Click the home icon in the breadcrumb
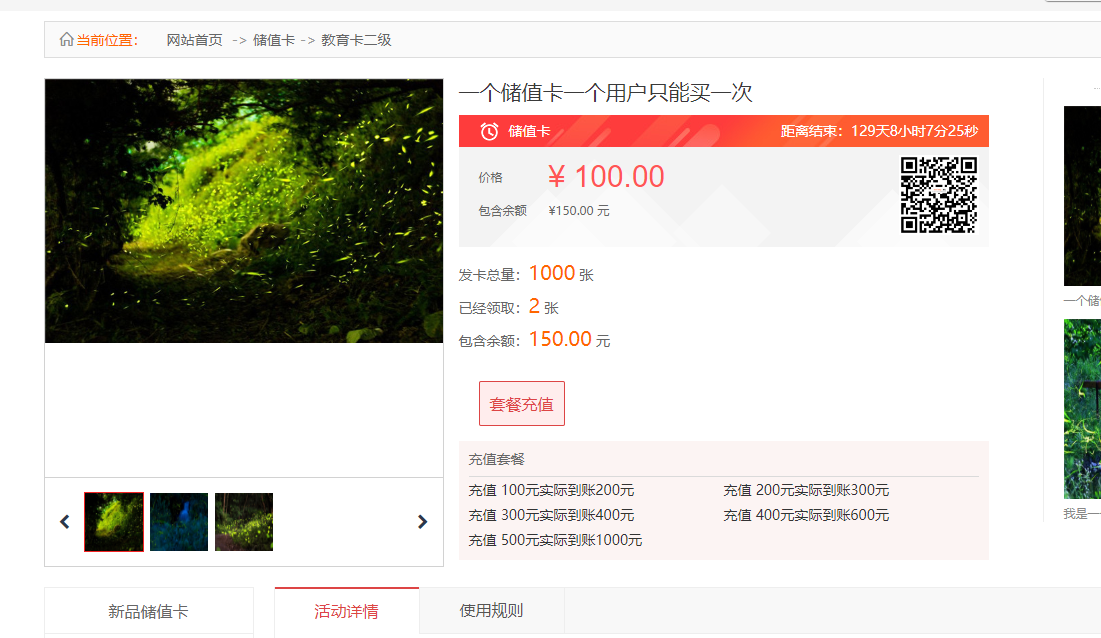Screen dimensions: 1101x638 66,40
